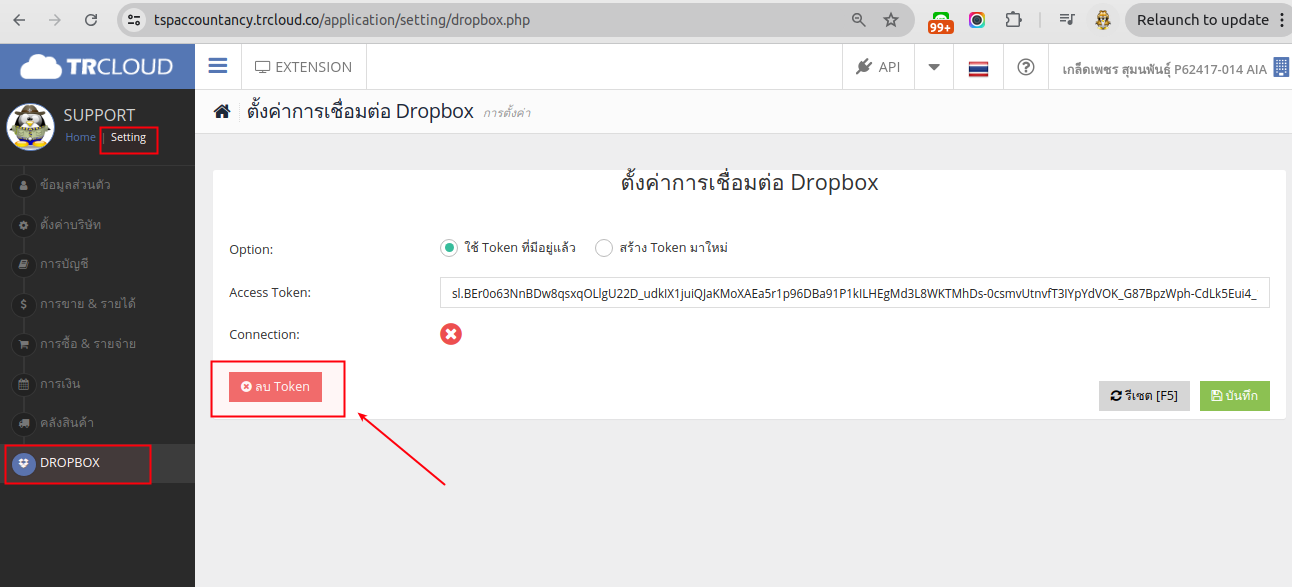This screenshot has width=1292, height=587.
Task: Click the Chrome profile avatar
Action: click(x=1103, y=20)
